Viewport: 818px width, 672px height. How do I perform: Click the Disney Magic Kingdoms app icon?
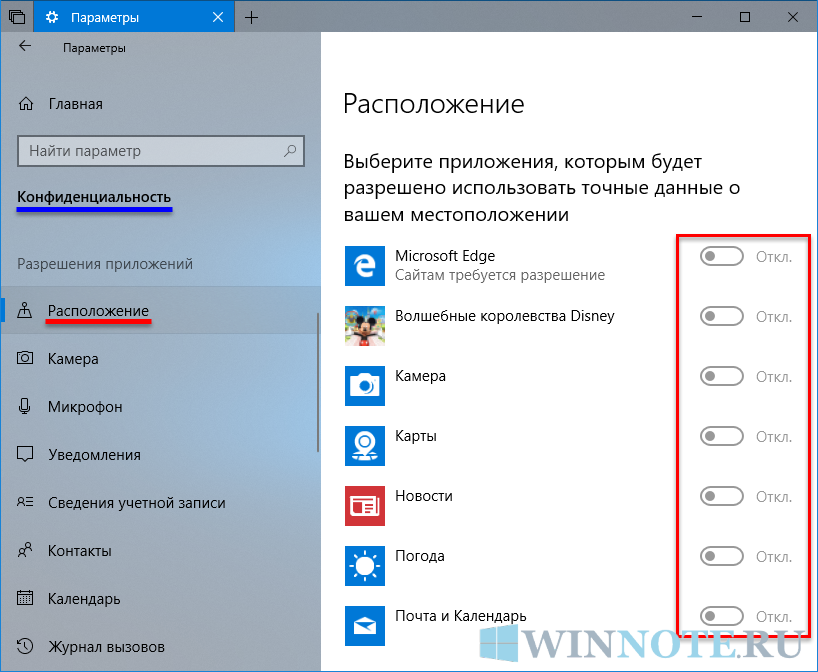(365, 326)
